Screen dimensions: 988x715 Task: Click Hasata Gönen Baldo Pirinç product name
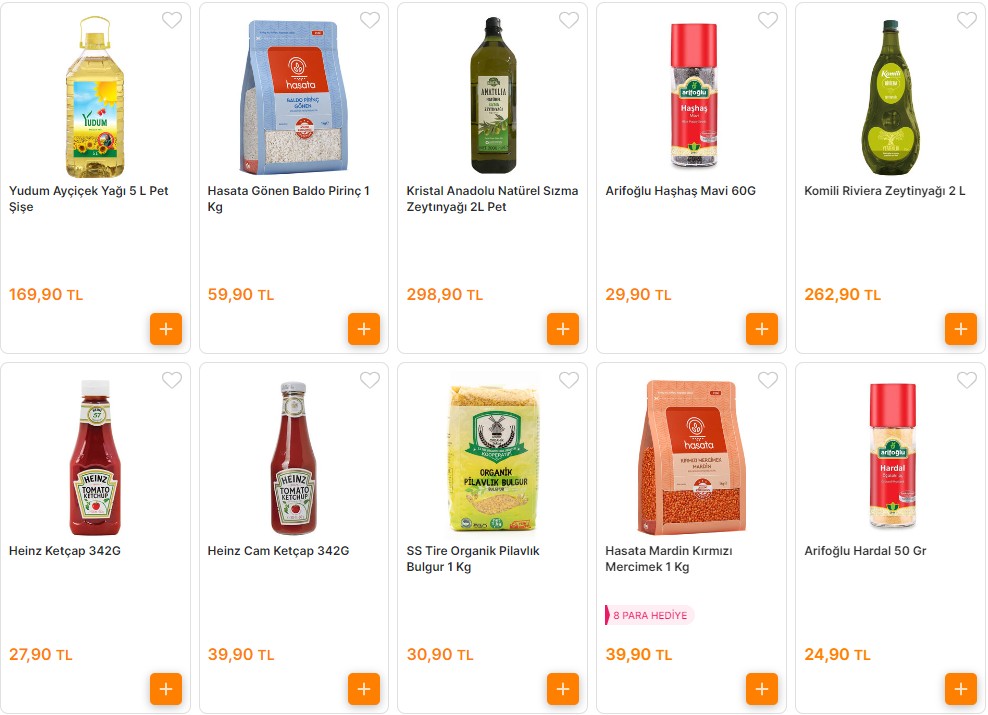(x=288, y=199)
